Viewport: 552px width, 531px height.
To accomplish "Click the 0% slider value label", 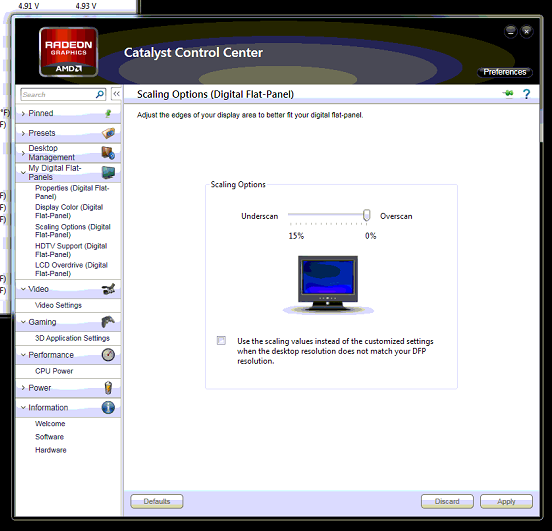I will click(x=370, y=236).
